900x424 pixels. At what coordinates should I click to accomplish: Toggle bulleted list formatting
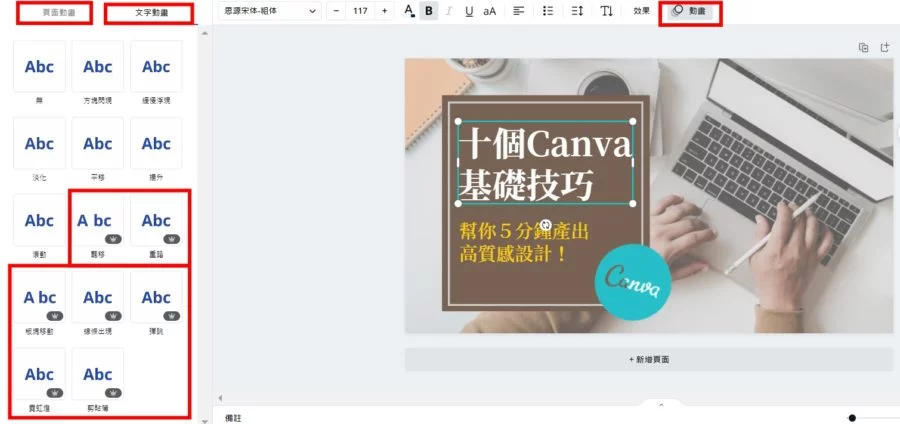(x=548, y=11)
